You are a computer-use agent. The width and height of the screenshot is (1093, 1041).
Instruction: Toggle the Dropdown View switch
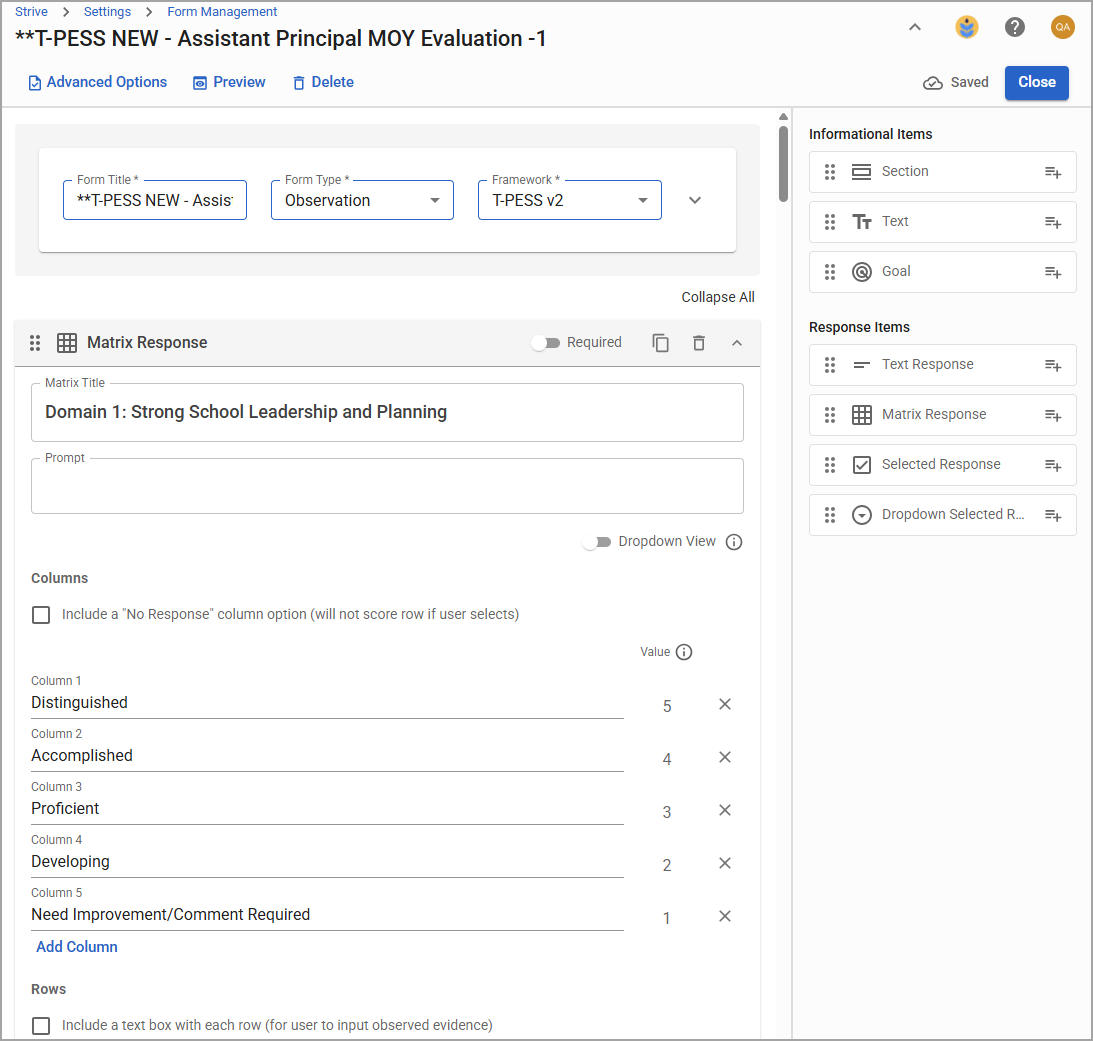(x=597, y=542)
